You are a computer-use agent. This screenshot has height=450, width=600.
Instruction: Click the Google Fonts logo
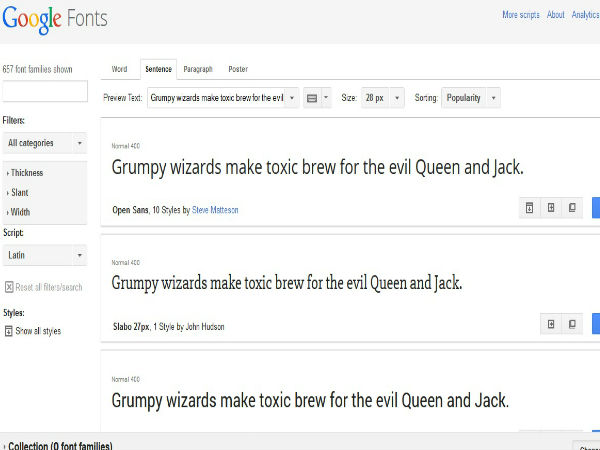coord(54,19)
